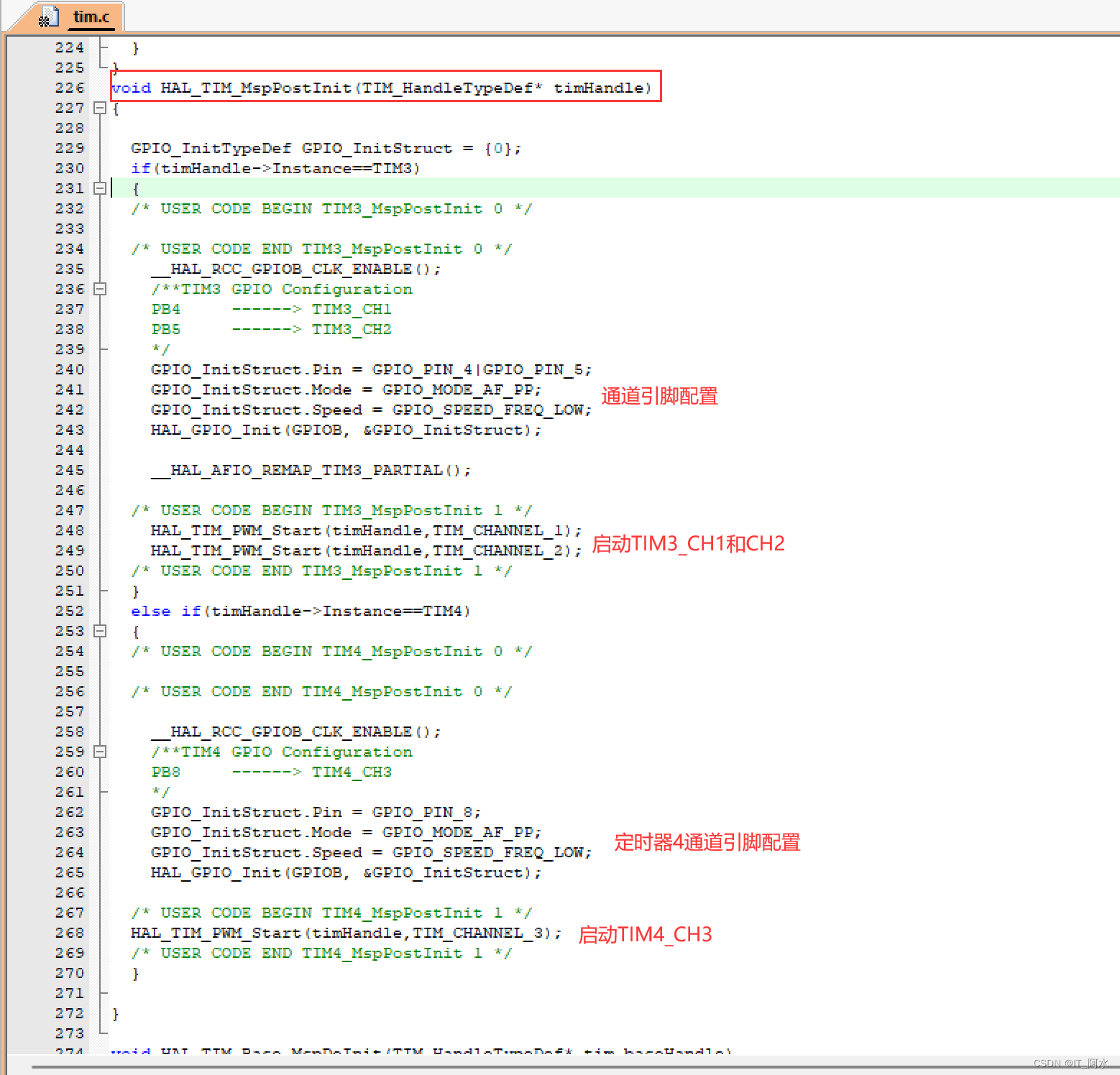This screenshot has height=1075, width=1120.
Task: Collapse the function body fold at line 227
Action: click(x=100, y=108)
